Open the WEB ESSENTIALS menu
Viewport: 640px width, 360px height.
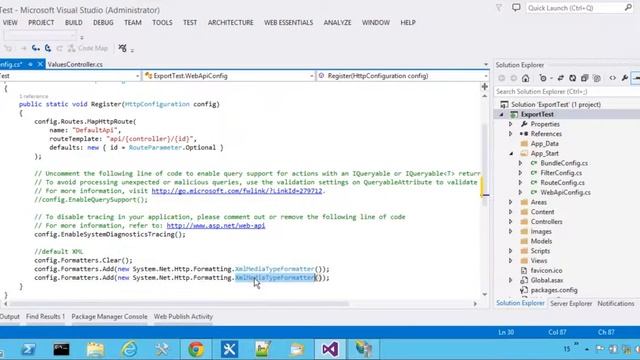coord(289,23)
